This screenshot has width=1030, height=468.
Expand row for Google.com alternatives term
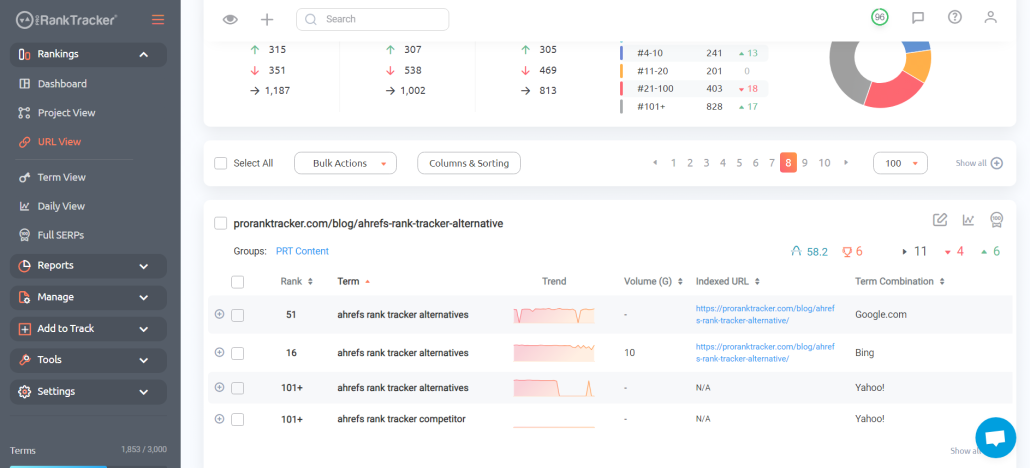point(219,314)
